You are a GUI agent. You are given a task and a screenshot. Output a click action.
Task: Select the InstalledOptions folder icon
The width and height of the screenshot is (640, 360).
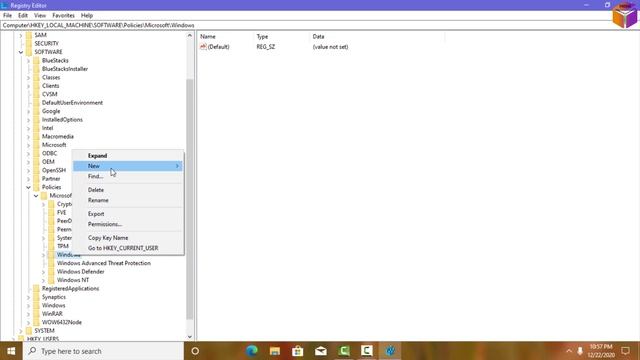point(36,120)
